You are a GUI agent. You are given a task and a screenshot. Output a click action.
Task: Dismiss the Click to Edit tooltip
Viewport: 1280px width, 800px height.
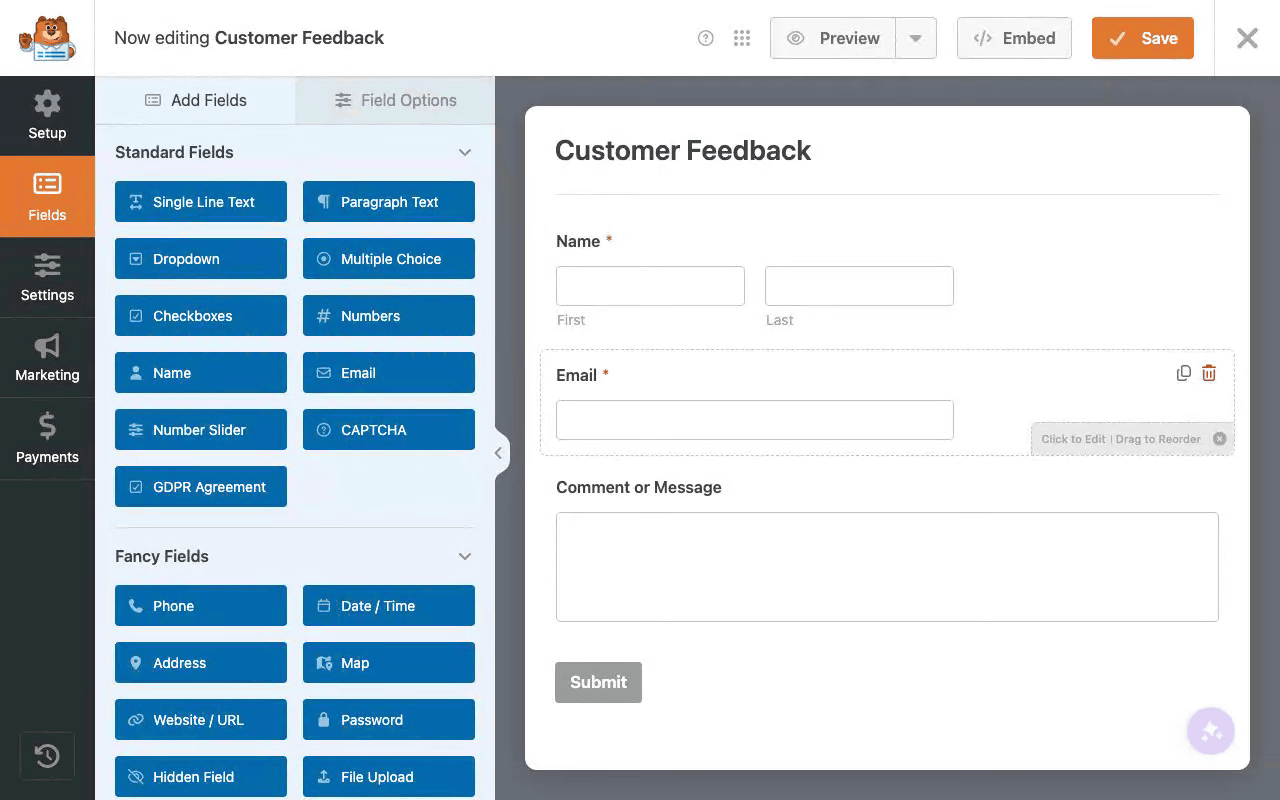point(1219,439)
